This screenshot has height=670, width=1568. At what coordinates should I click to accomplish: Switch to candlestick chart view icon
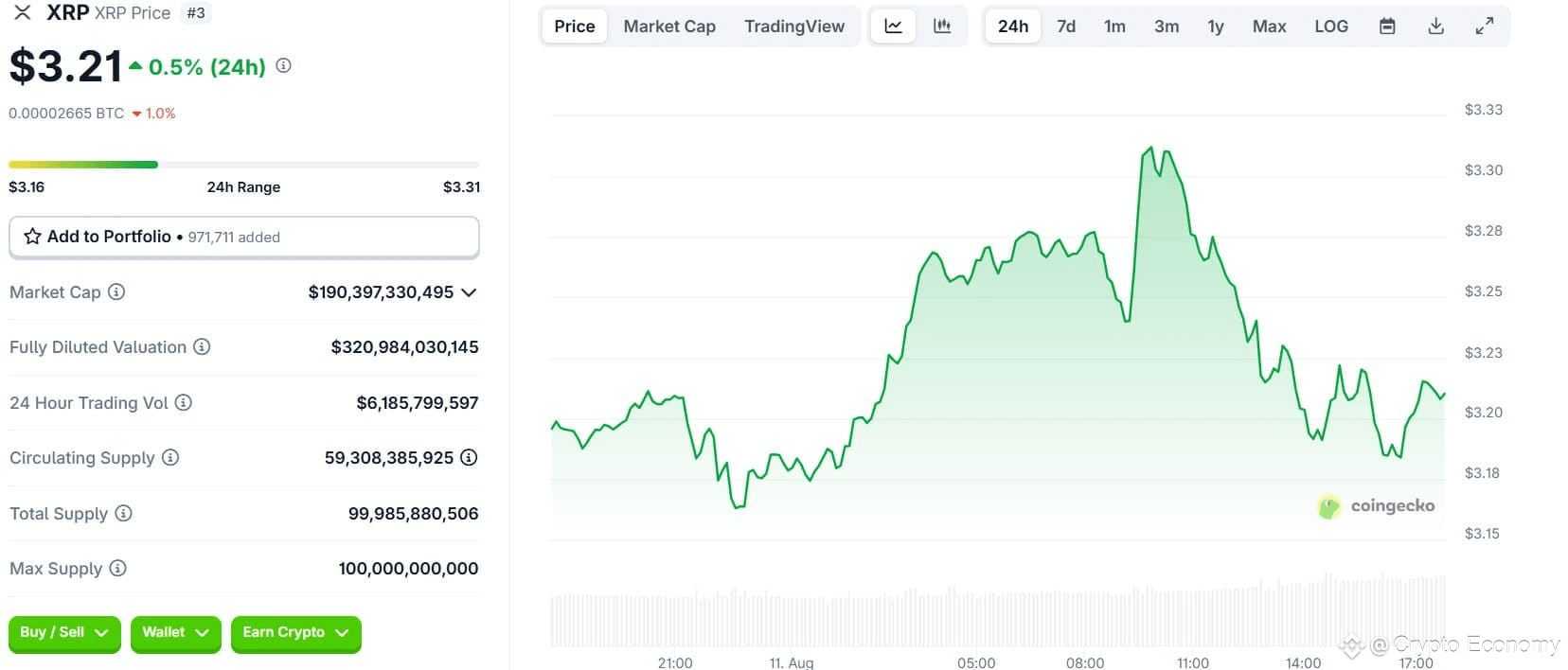942,26
